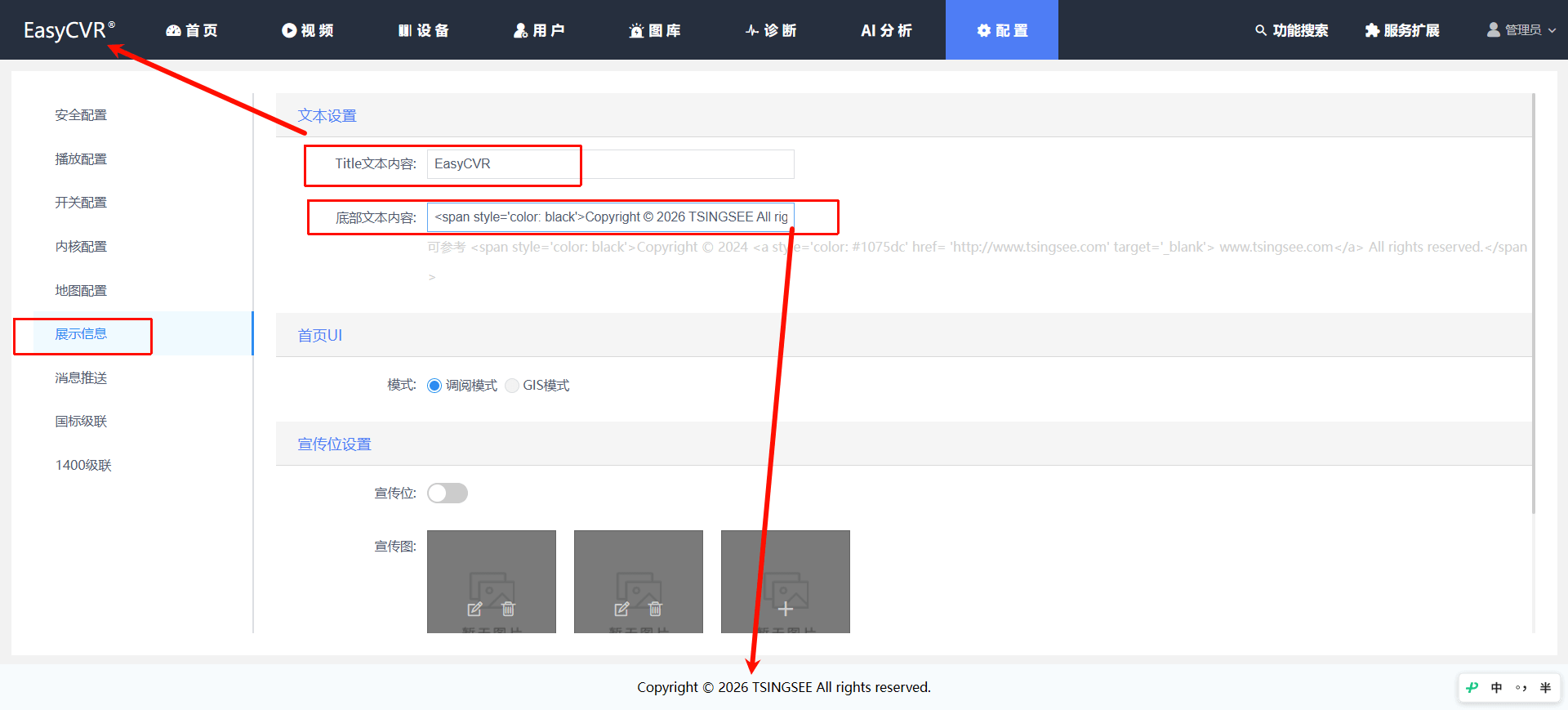This screenshot has width=1568, height=710.
Task: Select 调阅模式 radio button
Action: click(x=434, y=386)
